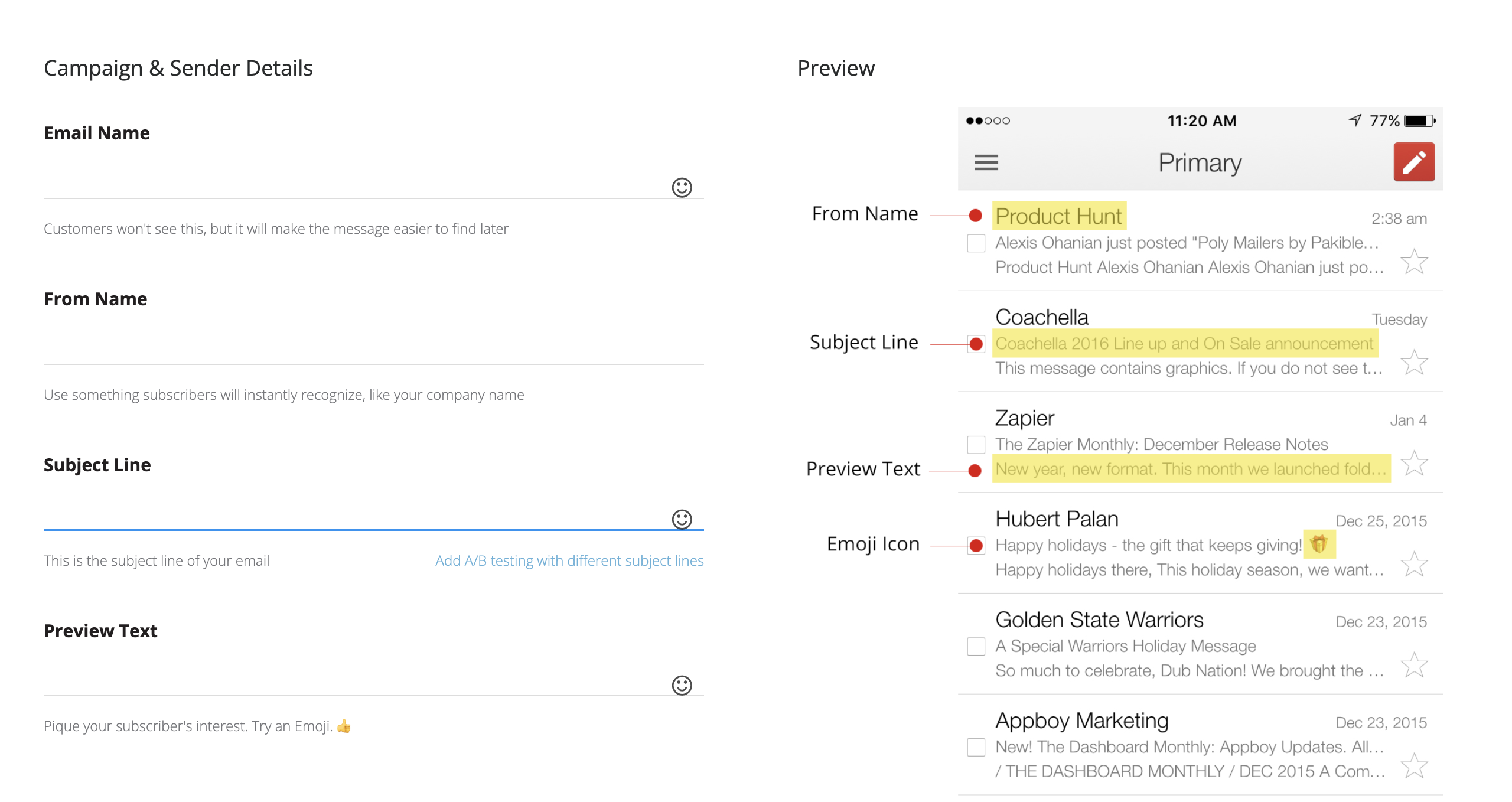Star the Golden State Warriors email

pos(1414,666)
